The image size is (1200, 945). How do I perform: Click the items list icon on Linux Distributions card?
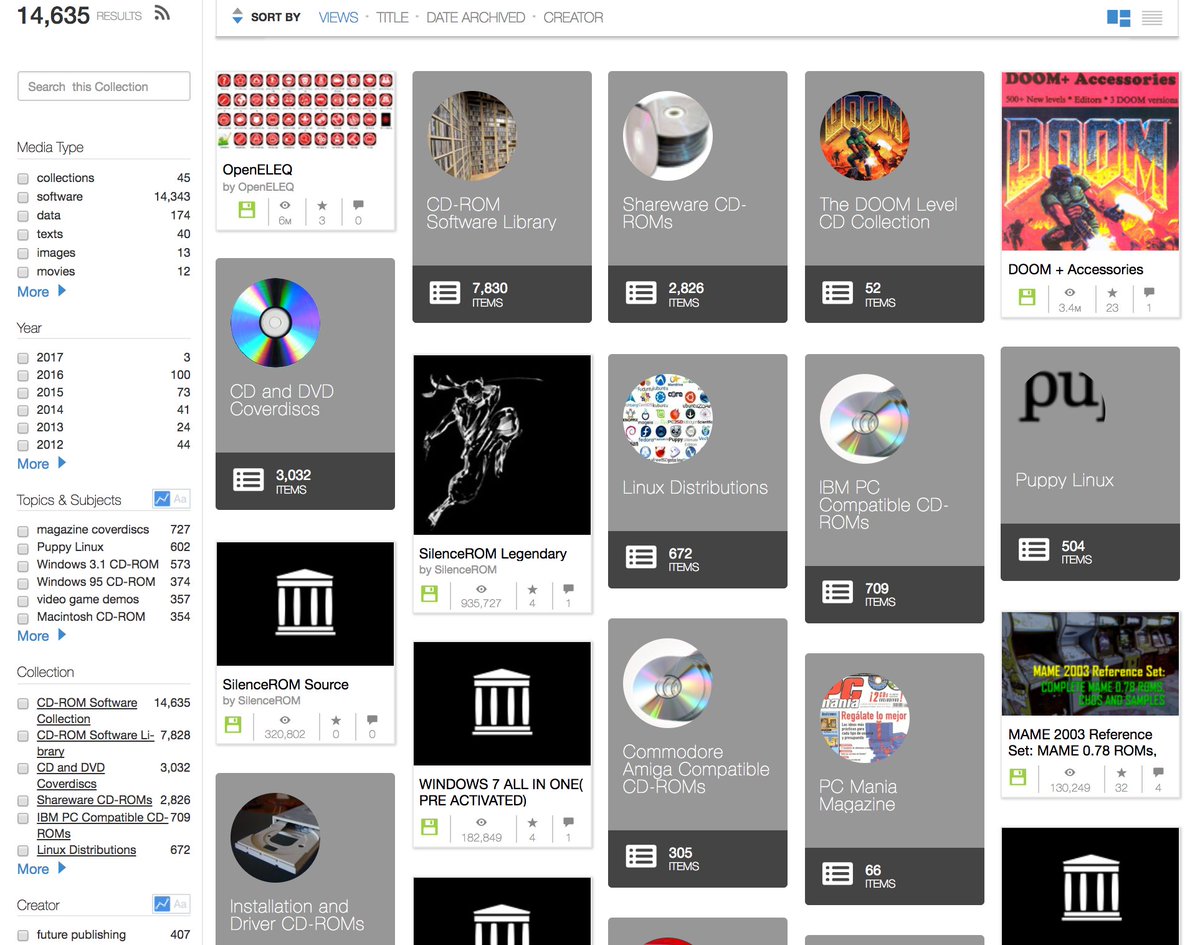[641, 558]
